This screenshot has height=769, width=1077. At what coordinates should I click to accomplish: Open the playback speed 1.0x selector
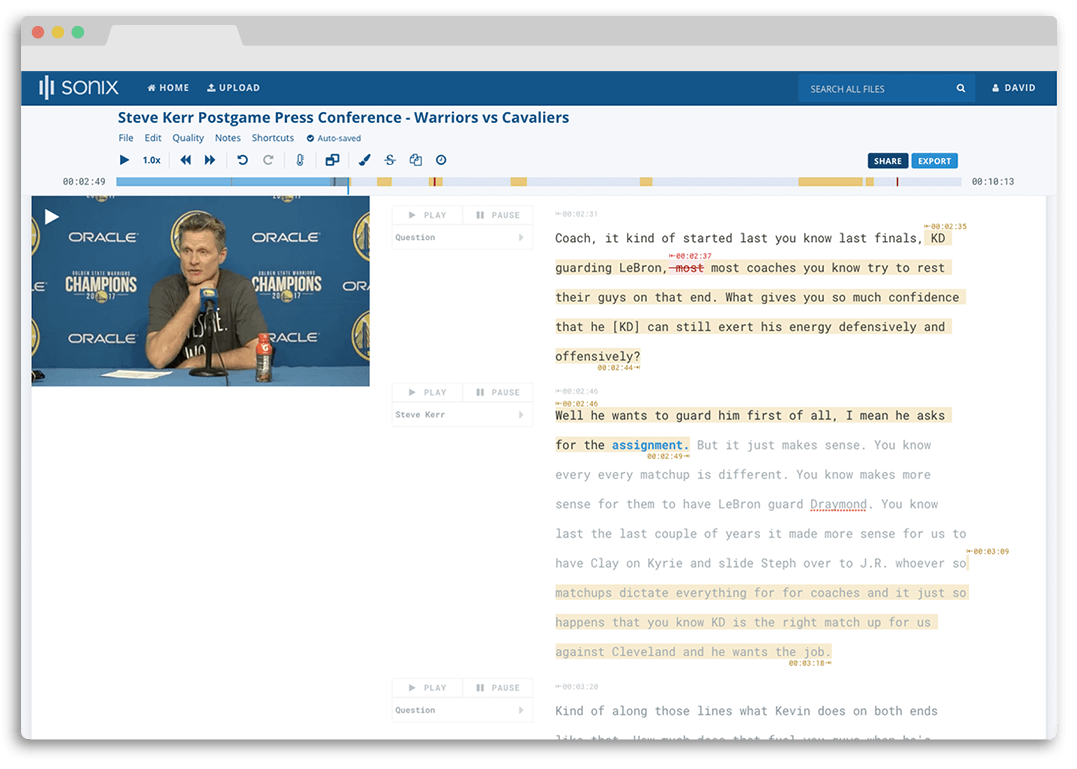(152, 160)
